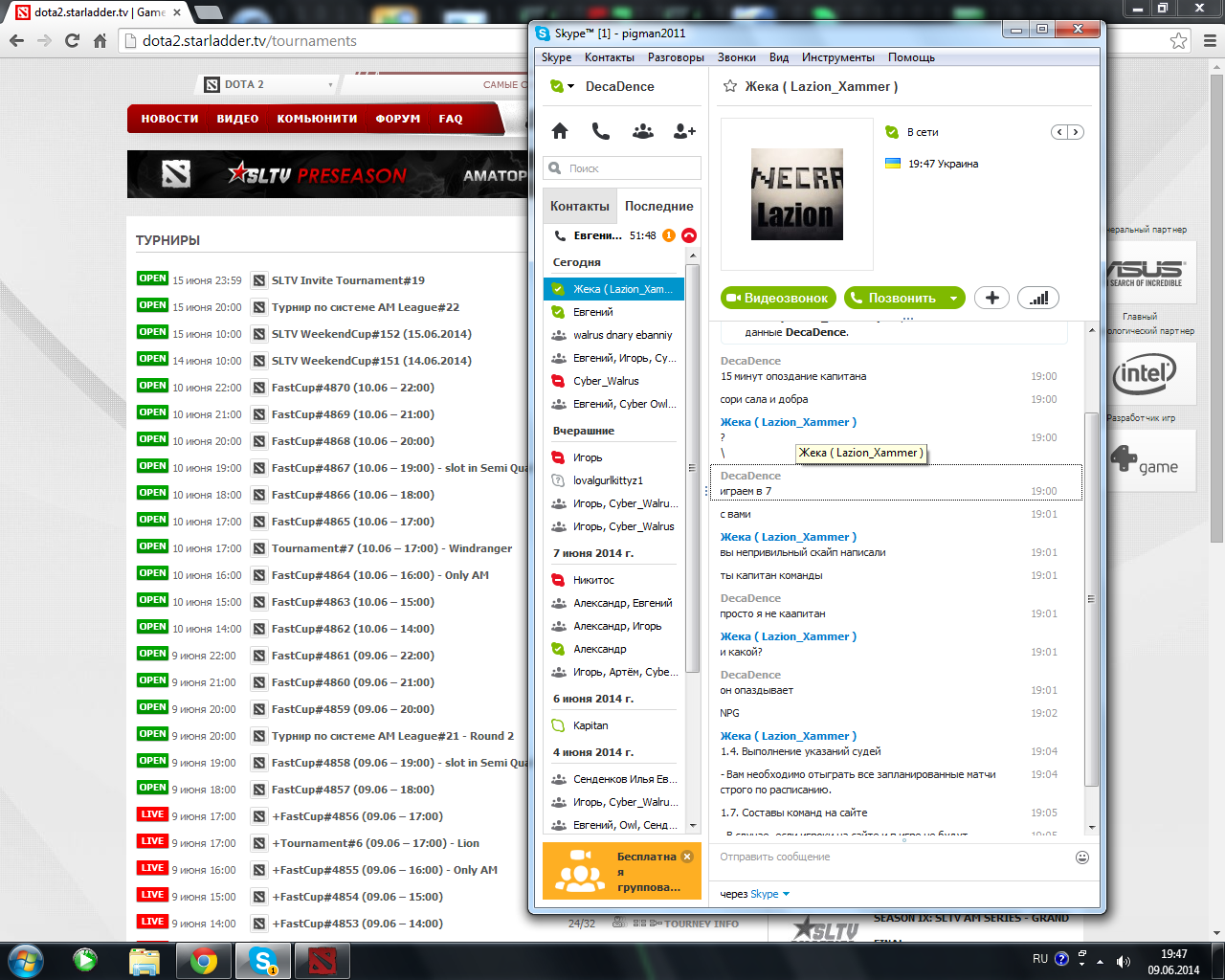Open the Звонки menu
The image size is (1225, 980).
point(737,57)
